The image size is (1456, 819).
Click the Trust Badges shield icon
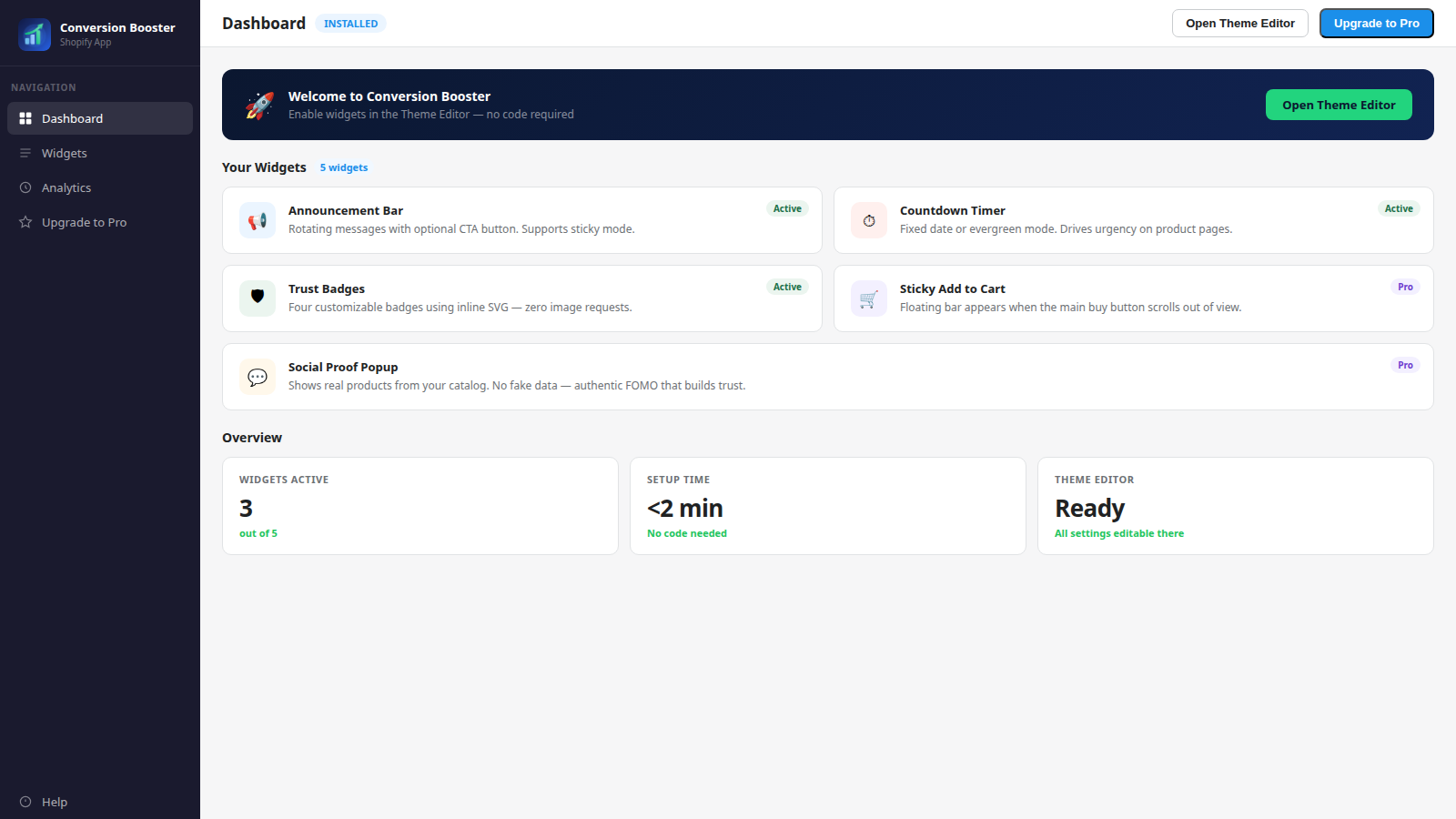click(258, 298)
